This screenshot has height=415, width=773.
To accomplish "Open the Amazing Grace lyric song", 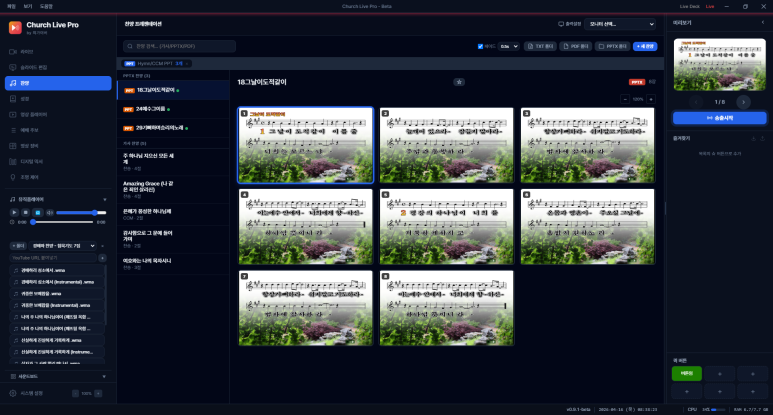I will (x=173, y=190).
